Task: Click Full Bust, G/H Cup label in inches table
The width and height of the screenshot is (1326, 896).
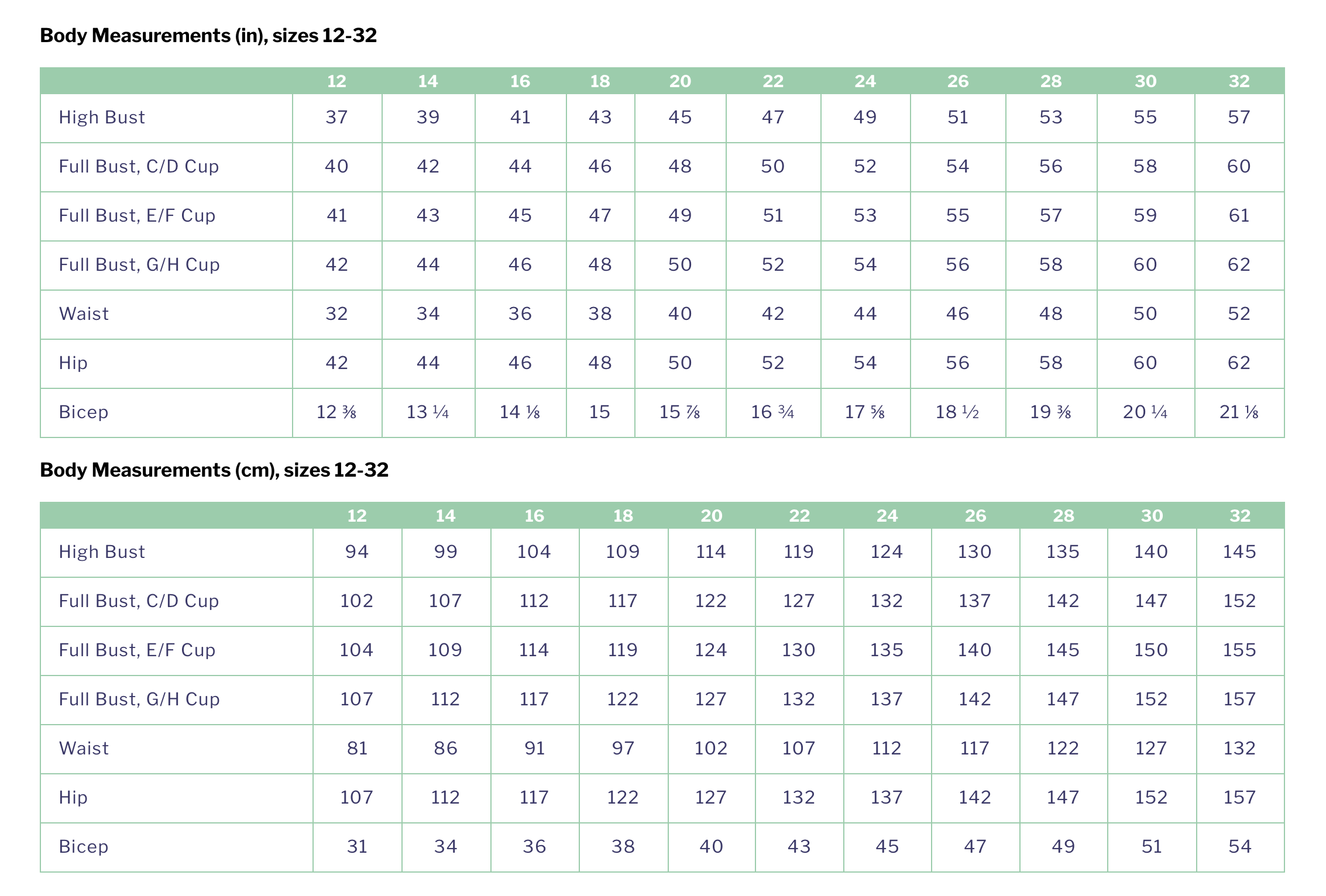Action: [x=139, y=265]
